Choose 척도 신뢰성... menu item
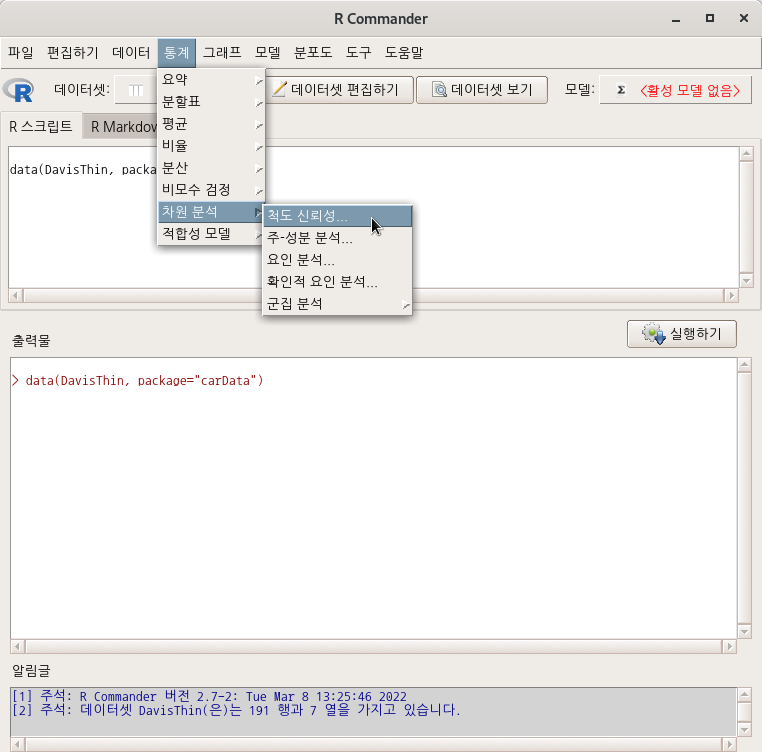Viewport: 762px width, 752px height. [337, 216]
